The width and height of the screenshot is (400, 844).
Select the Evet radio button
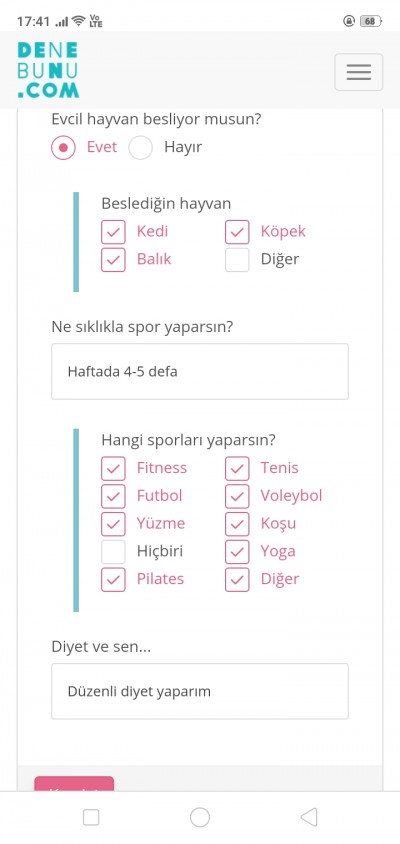64,147
